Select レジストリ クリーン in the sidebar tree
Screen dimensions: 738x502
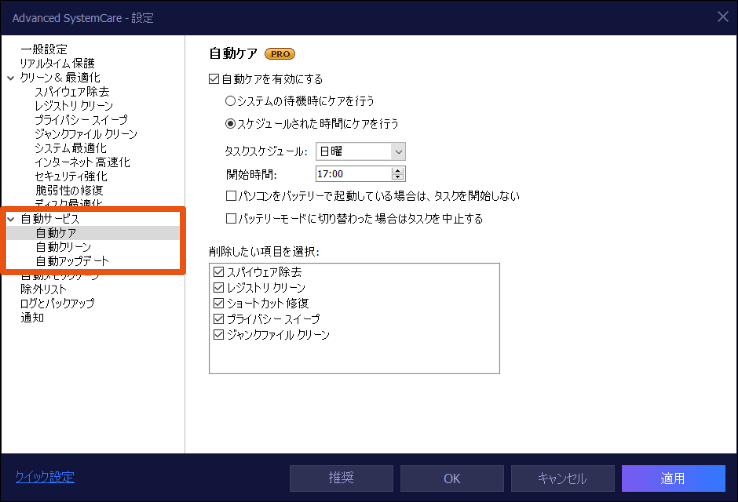74,105
